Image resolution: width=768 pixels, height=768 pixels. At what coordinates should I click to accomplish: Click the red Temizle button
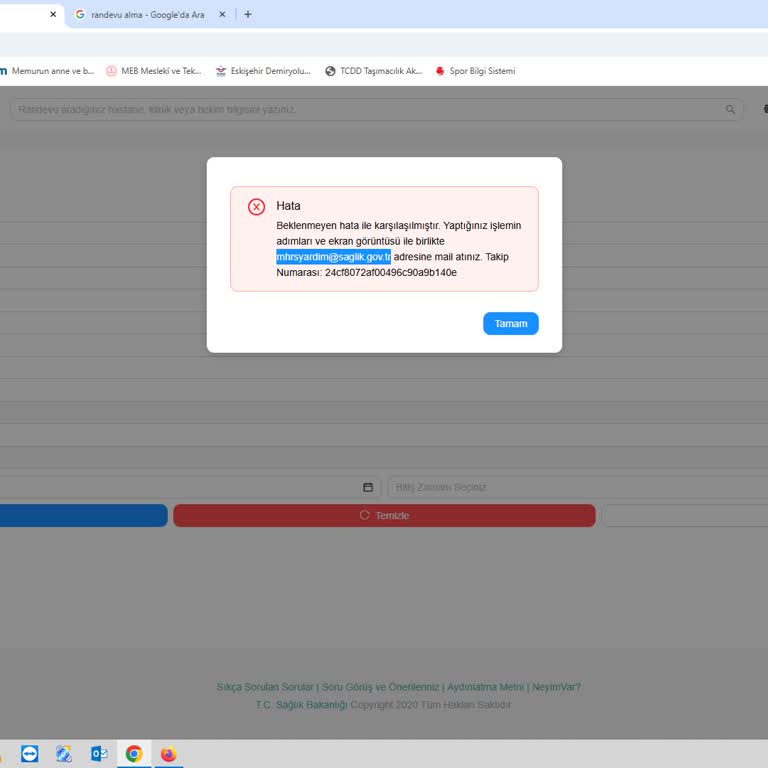(x=384, y=515)
